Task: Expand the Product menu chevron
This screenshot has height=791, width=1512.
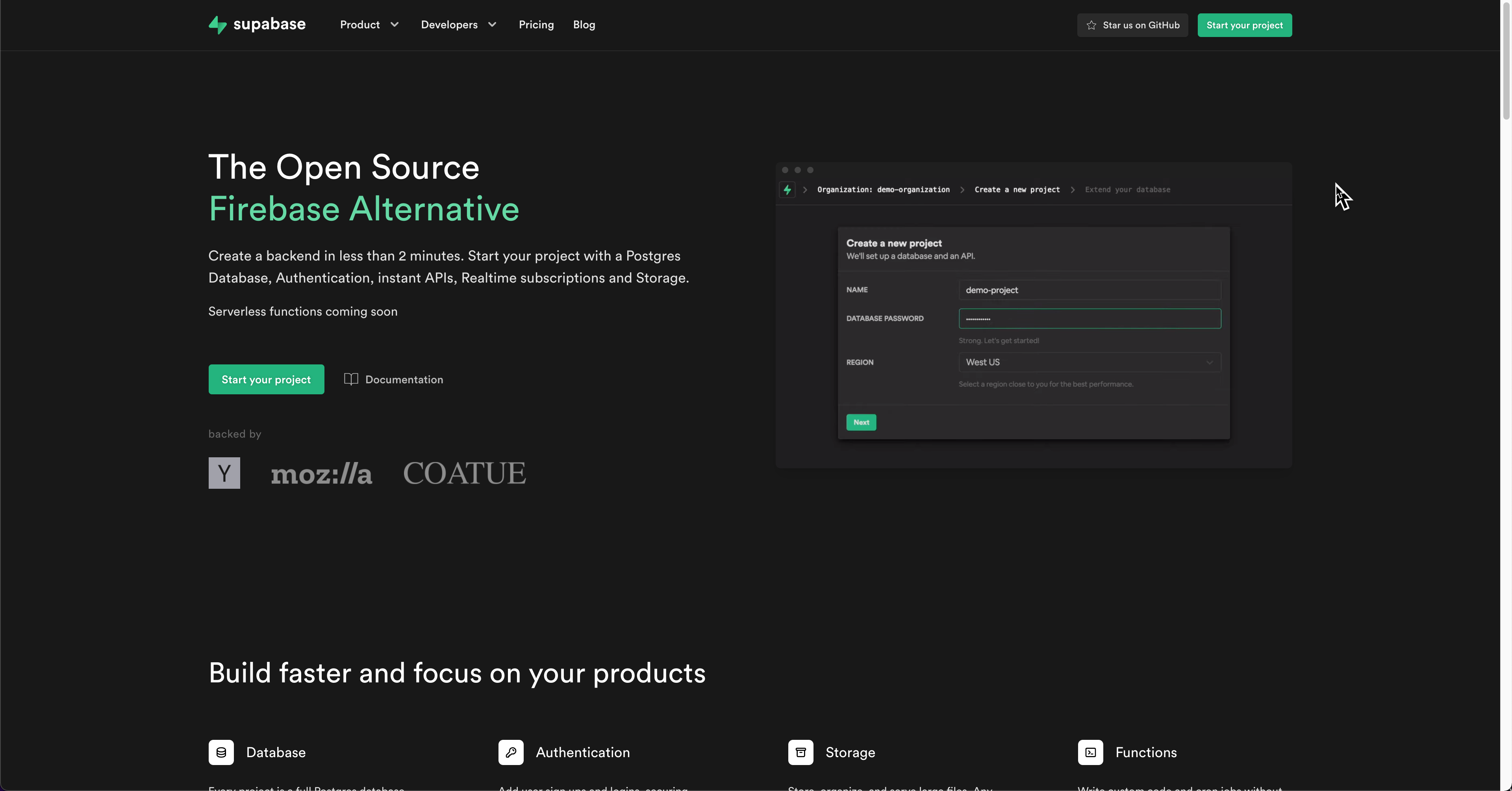Action: click(x=395, y=25)
